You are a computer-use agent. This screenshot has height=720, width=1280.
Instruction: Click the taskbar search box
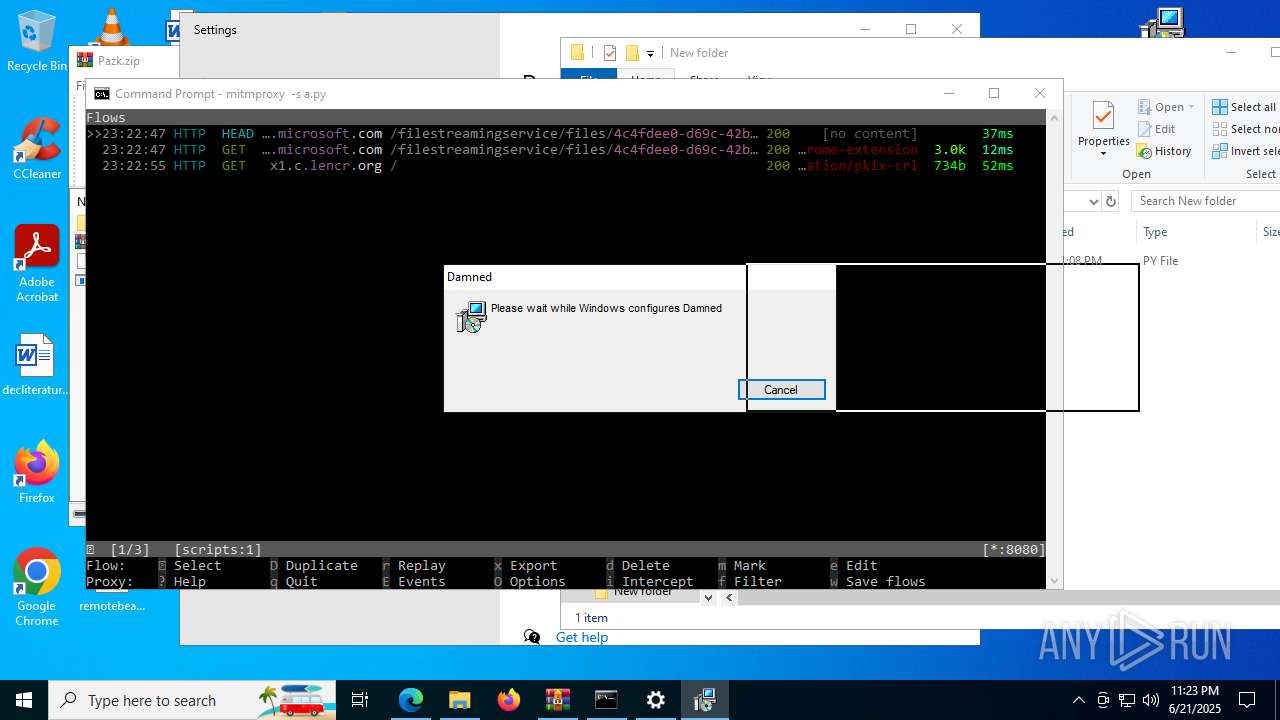[x=192, y=700]
